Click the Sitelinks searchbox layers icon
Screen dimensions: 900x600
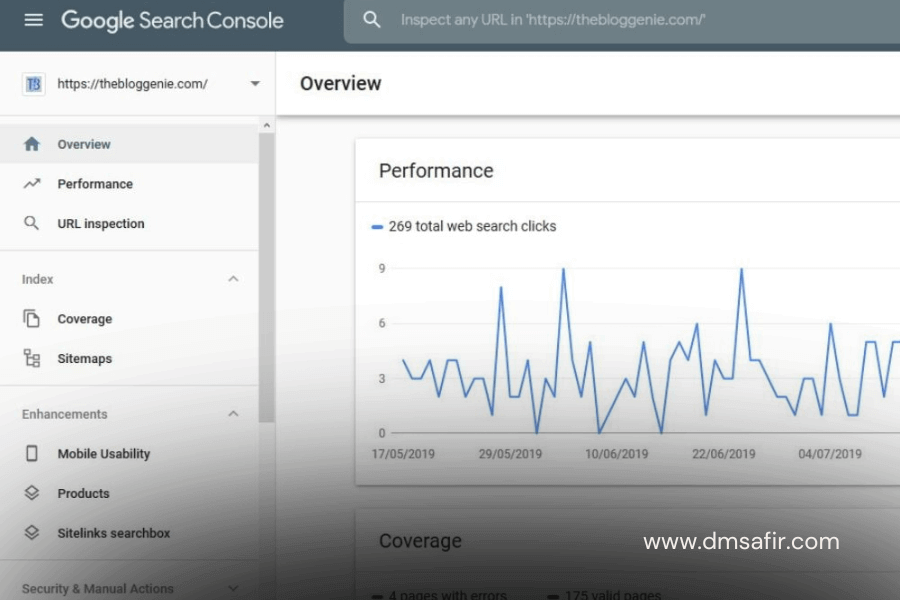pyautogui.click(x=32, y=532)
